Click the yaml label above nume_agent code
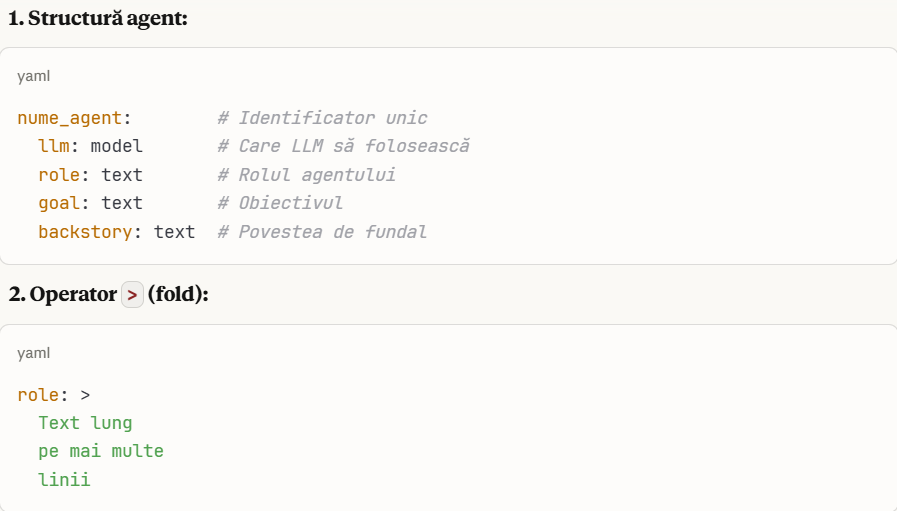The height and width of the screenshot is (511, 897). [34, 76]
